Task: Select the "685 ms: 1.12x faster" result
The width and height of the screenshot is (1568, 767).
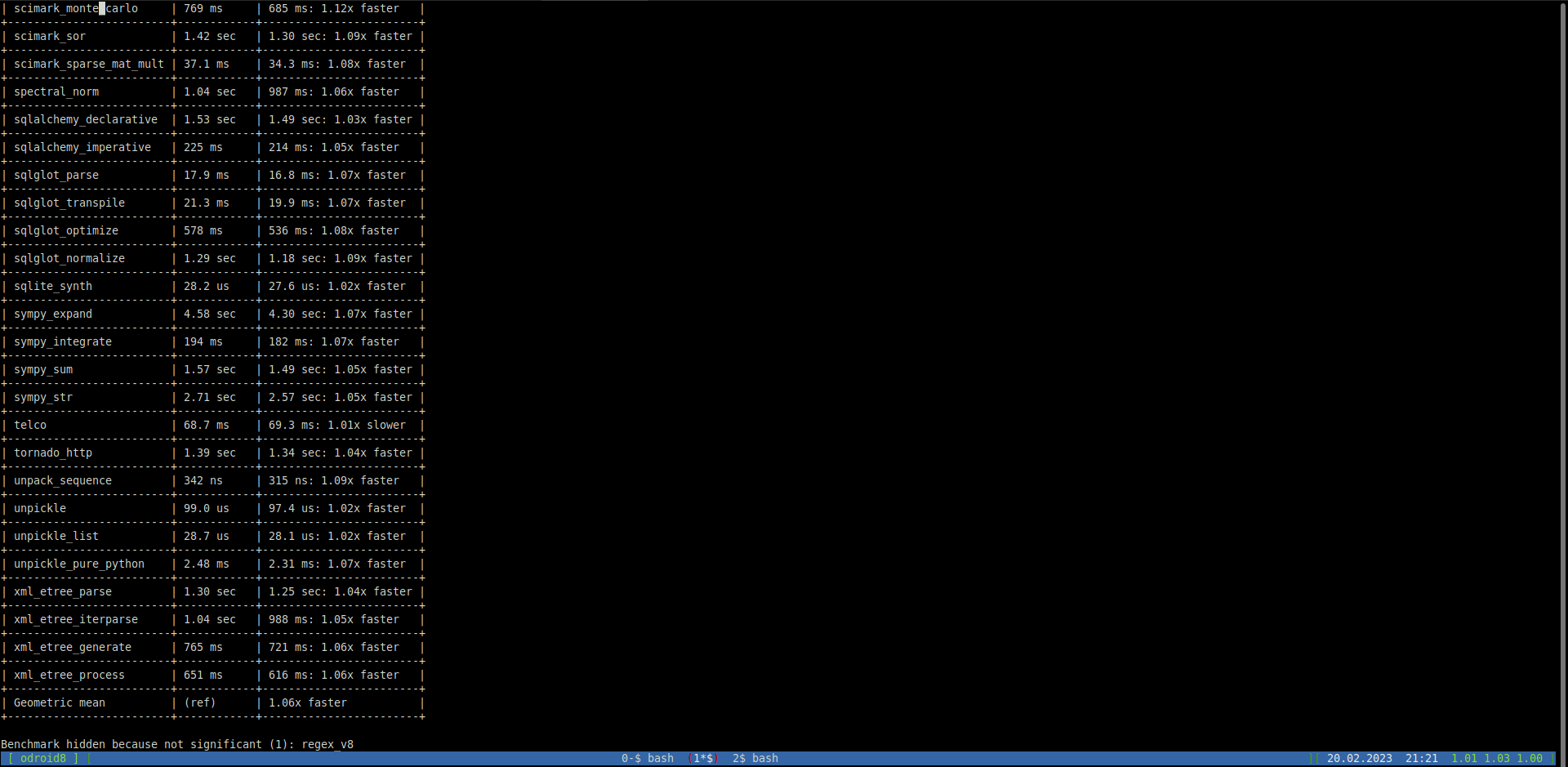Action: [334, 9]
